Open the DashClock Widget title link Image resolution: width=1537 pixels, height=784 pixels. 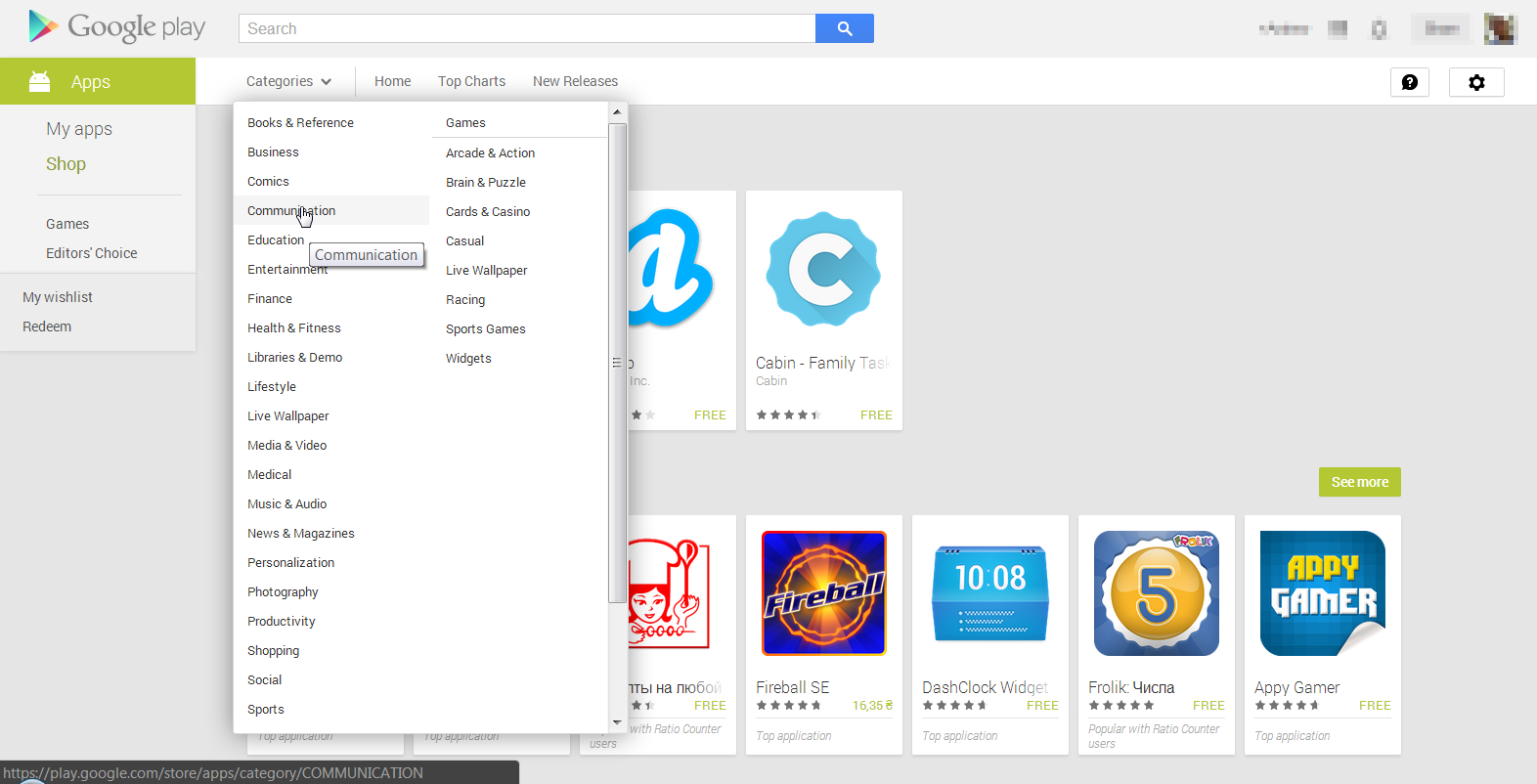986,687
